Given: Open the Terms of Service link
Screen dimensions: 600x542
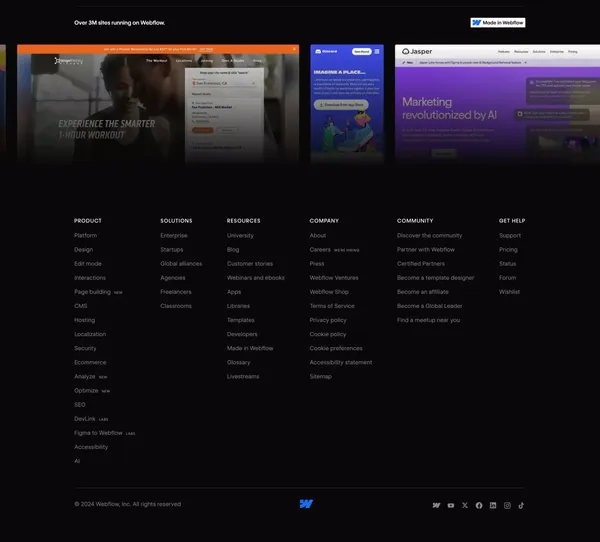Looking at the screenshot, I should click(332, 306).
